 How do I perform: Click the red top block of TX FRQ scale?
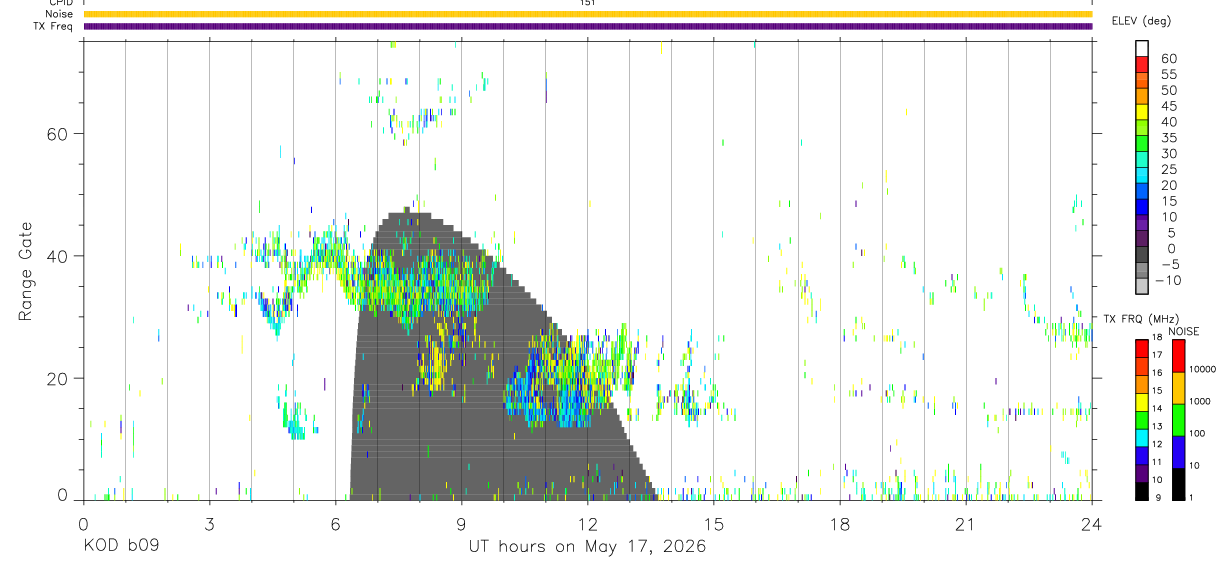click(x=1141, y=349)
